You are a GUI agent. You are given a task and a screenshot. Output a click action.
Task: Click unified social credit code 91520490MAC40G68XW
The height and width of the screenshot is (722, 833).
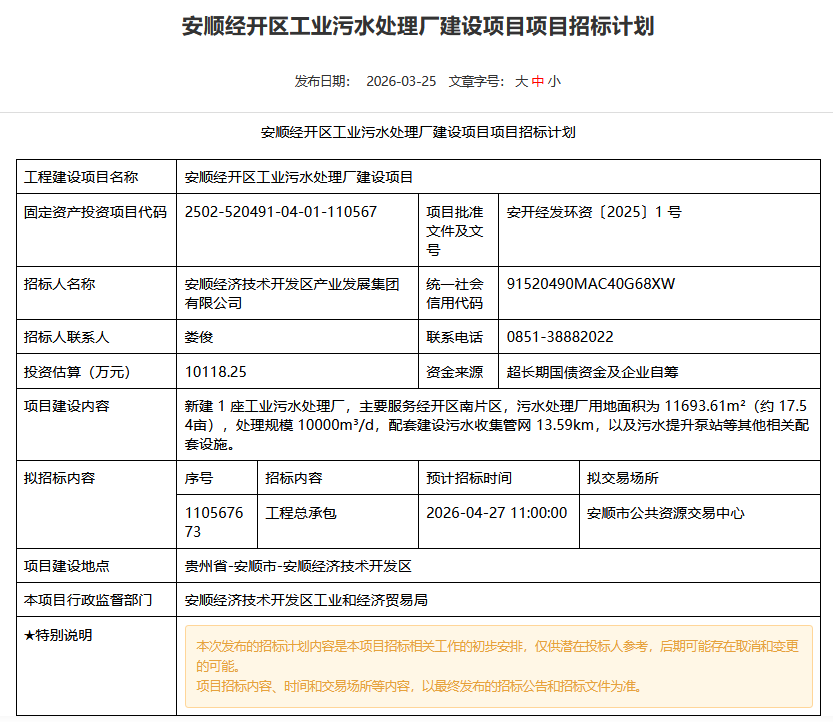tap(591, 284)
